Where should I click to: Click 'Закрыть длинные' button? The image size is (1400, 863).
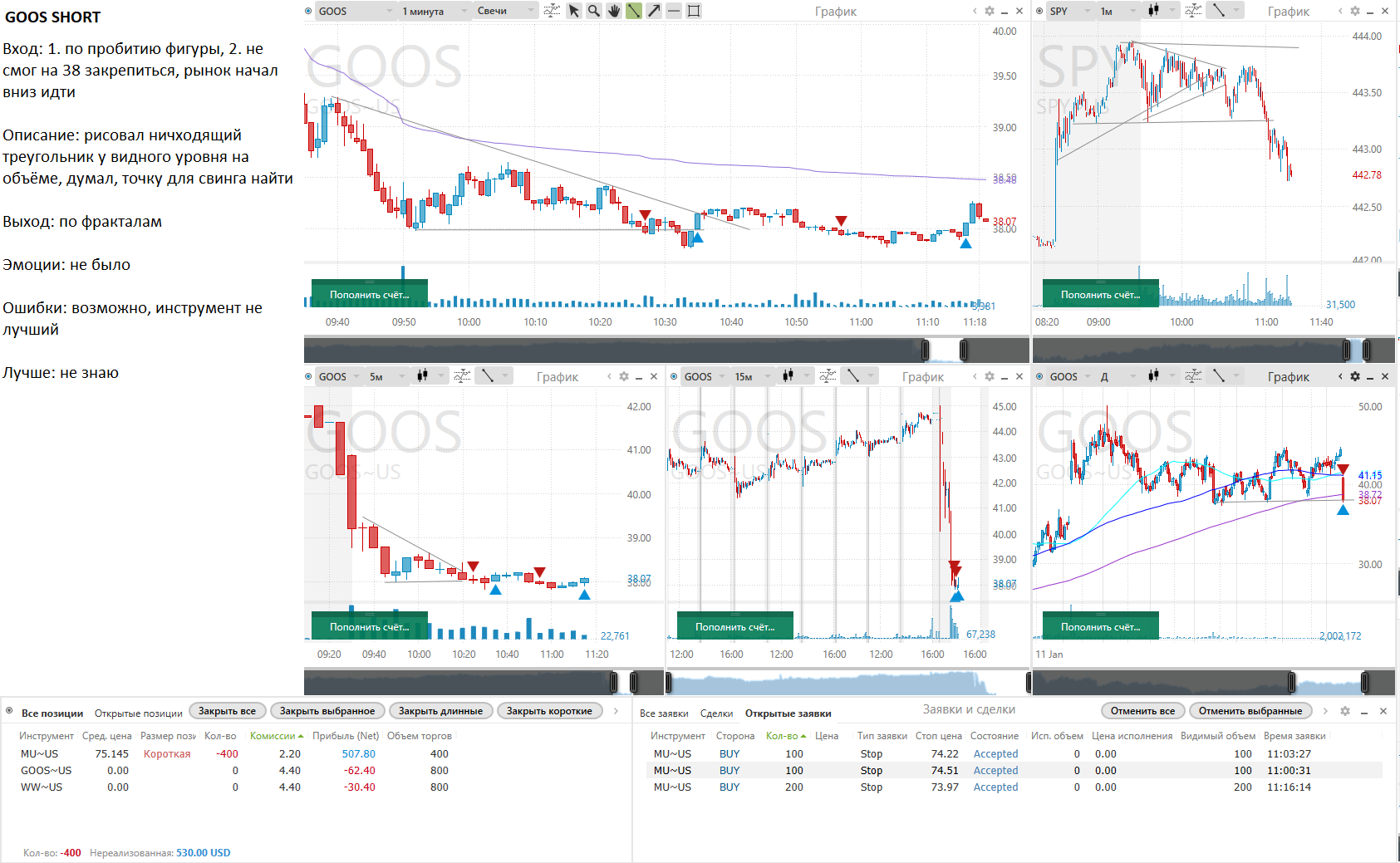(x=440, y=711)
